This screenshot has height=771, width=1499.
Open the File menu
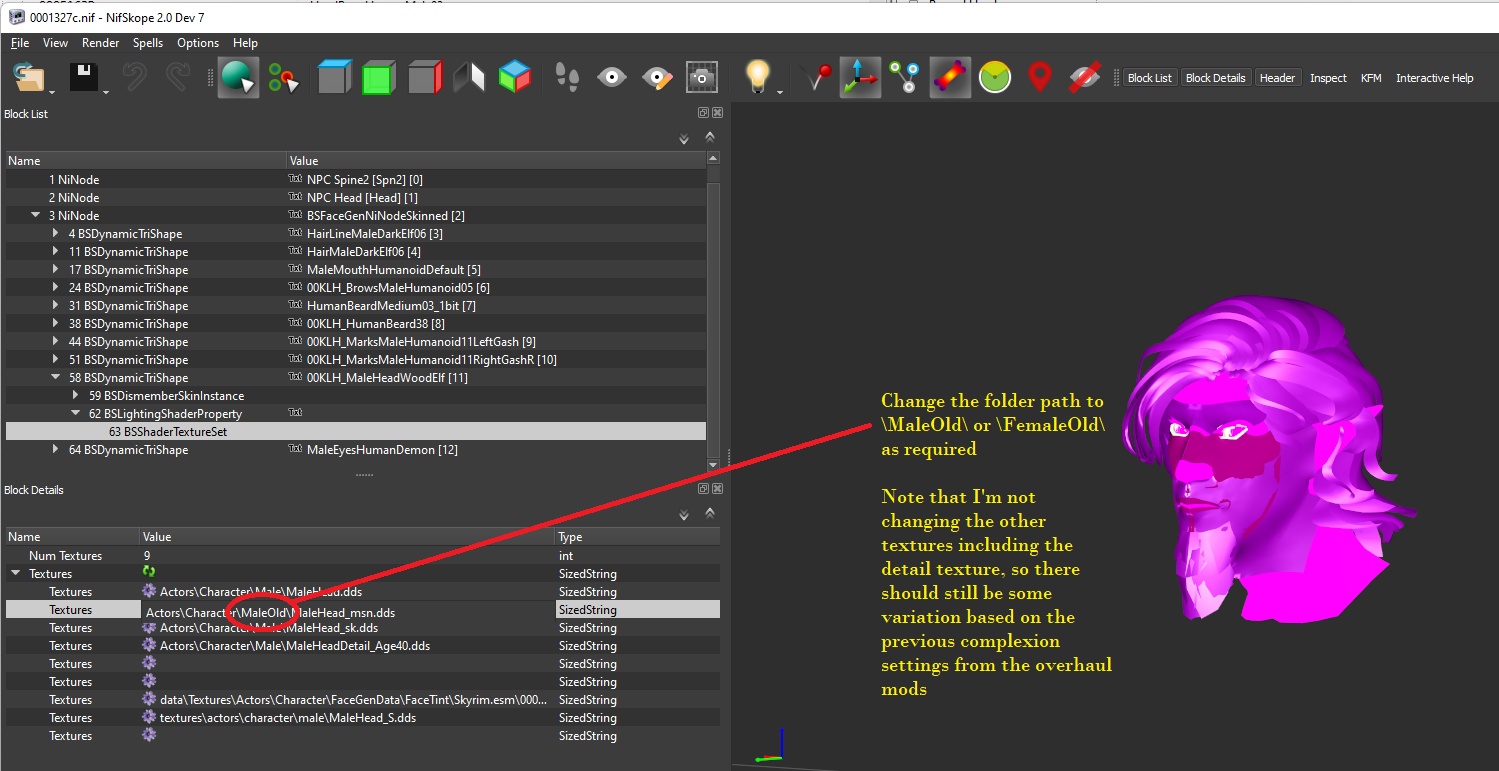20,43
